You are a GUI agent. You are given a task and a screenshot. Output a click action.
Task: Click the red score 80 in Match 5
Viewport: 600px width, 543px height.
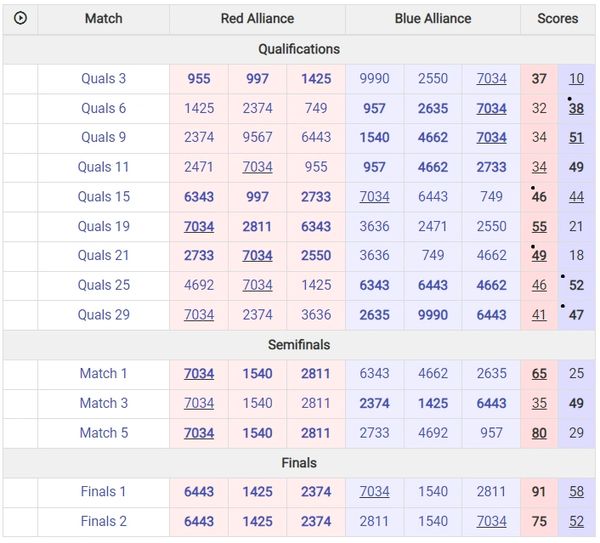coord(539,432)
